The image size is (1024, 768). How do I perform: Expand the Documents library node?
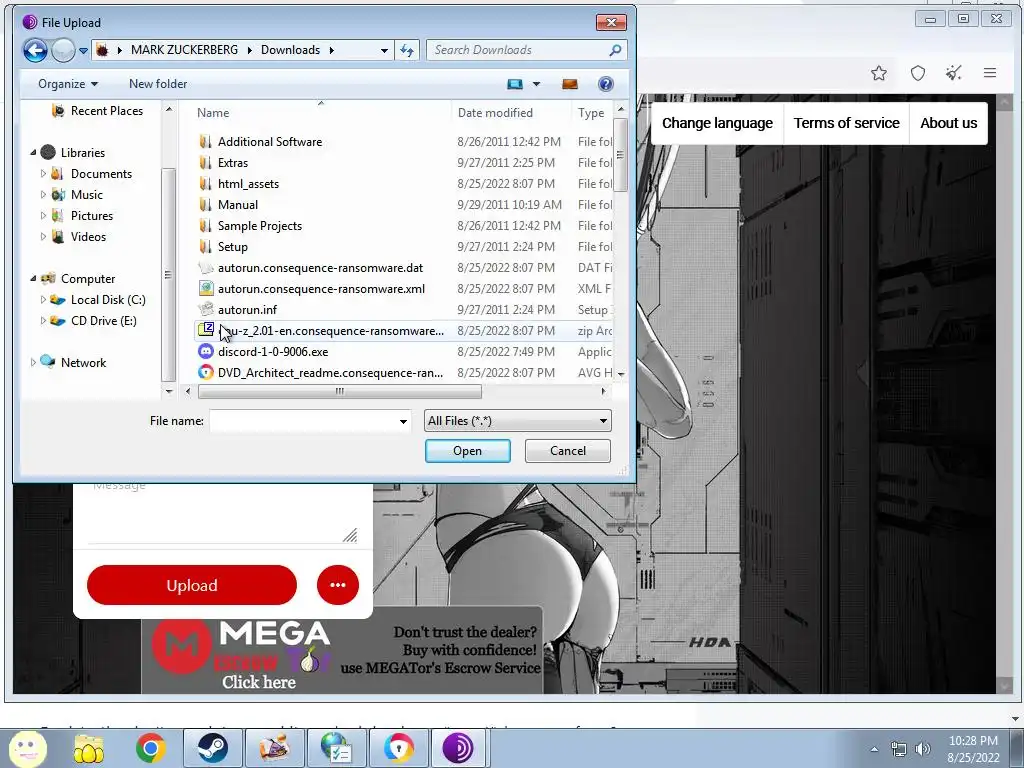[43, 174]
